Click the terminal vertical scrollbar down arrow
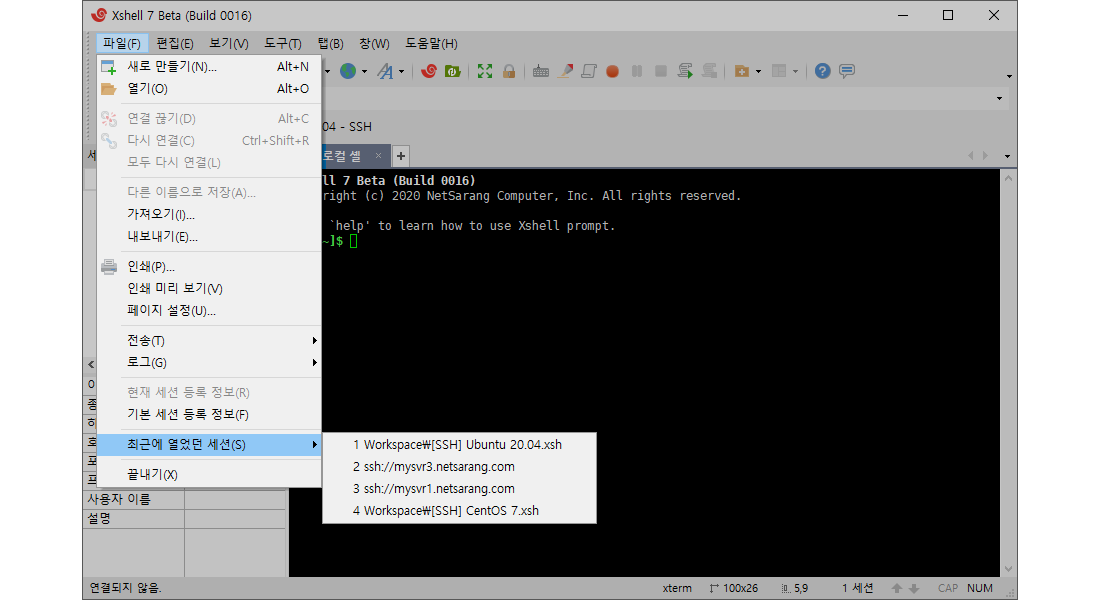The image size is (1100, 600). pyautogui.click(x=1008, y=569)
